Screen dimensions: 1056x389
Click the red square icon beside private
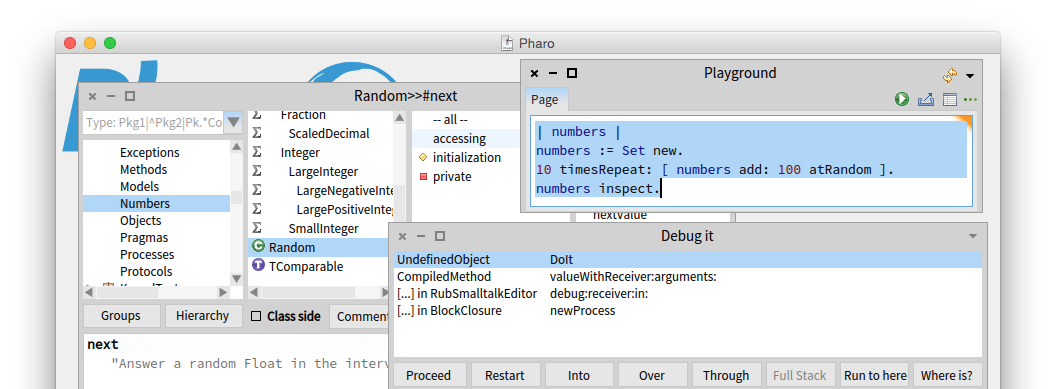pyautogui.click(x=423, y=177)
